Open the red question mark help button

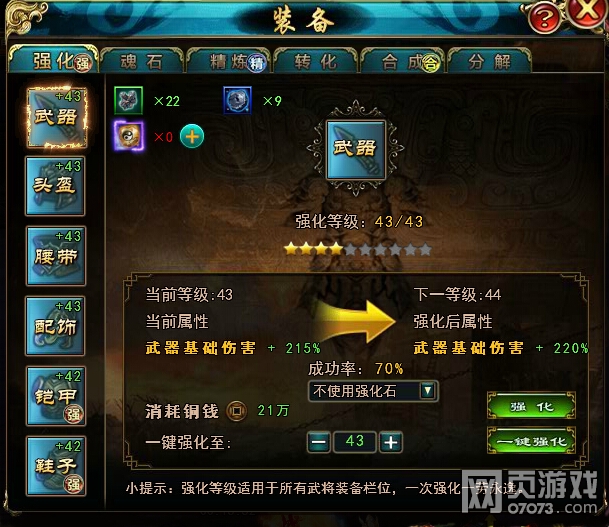[x=545, y=17]
